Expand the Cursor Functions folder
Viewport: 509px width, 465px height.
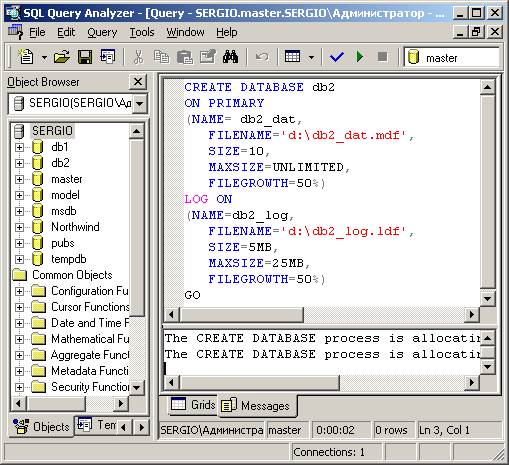point(19,307)
